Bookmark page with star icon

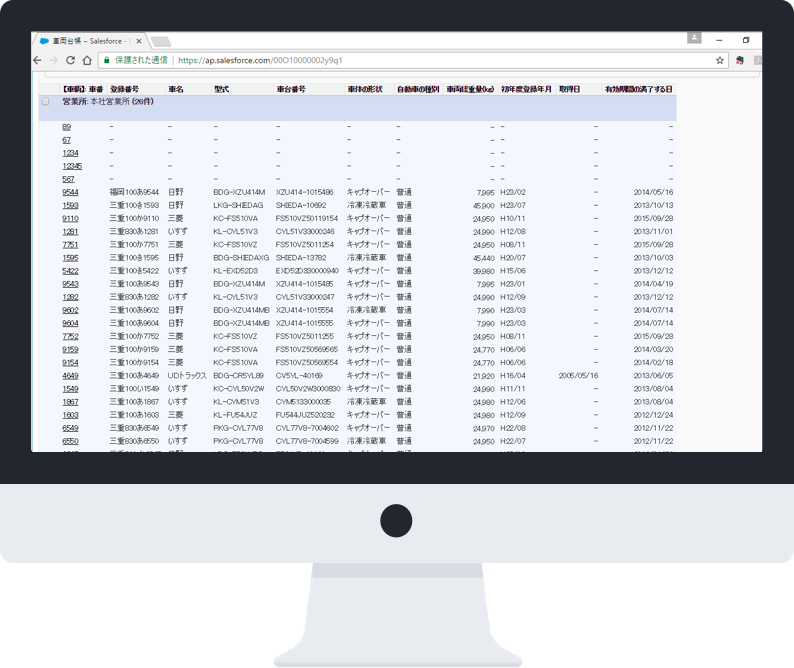coord(720,60)
